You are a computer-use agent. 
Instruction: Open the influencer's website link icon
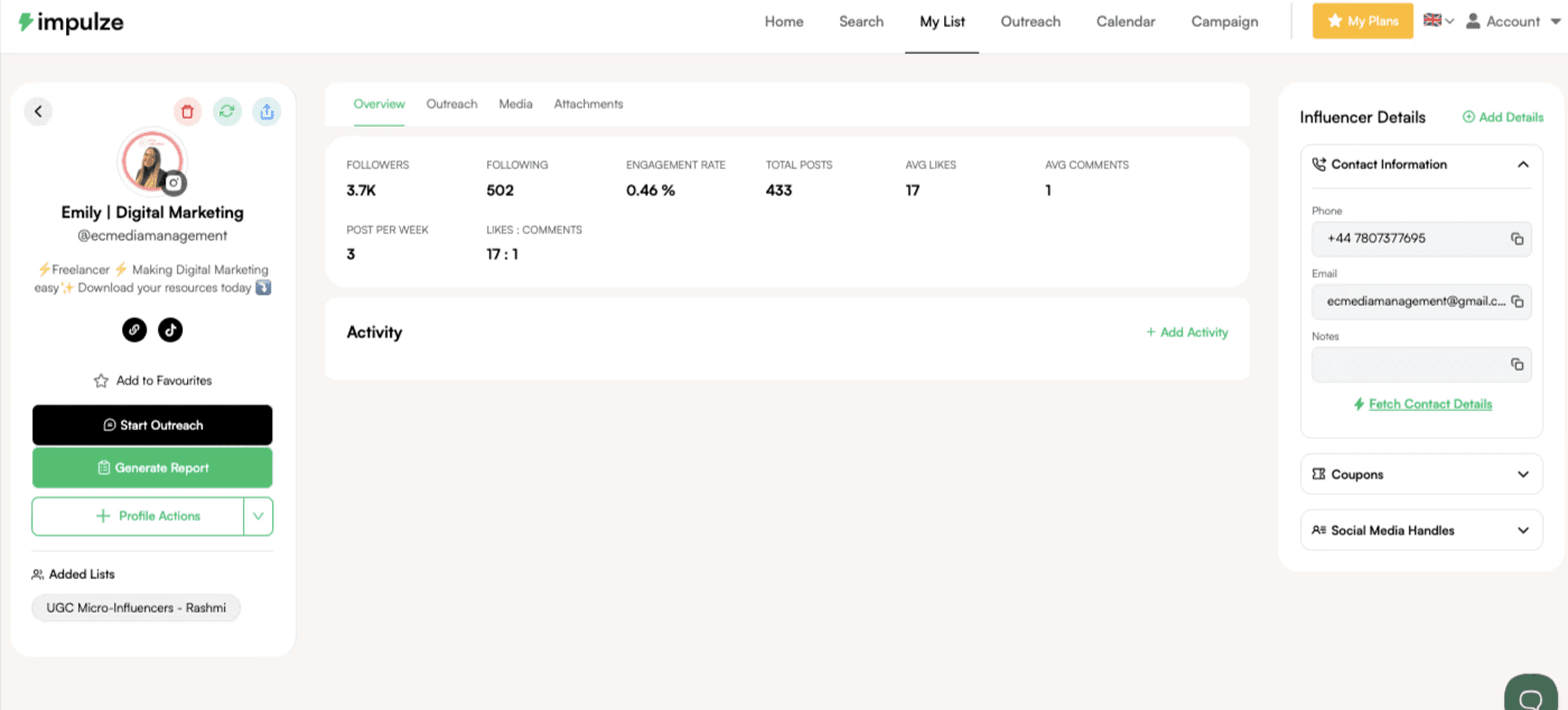(134, 330)
